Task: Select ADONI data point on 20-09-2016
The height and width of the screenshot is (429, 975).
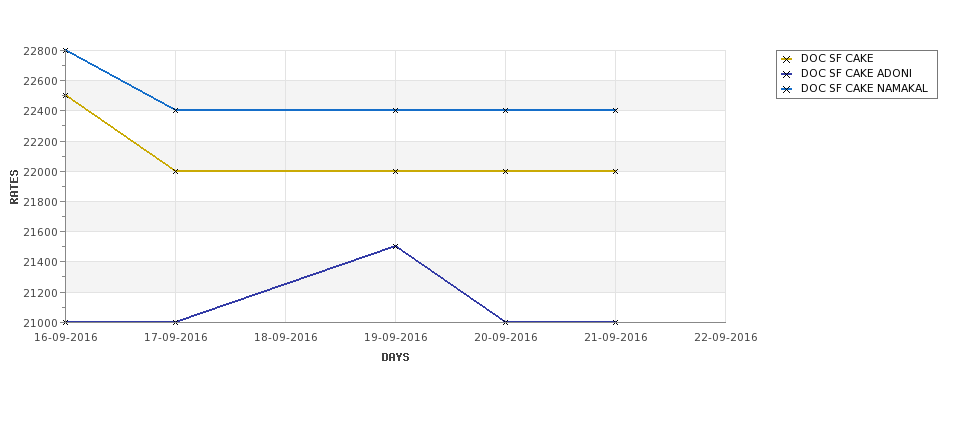Action: click(506, 322)
